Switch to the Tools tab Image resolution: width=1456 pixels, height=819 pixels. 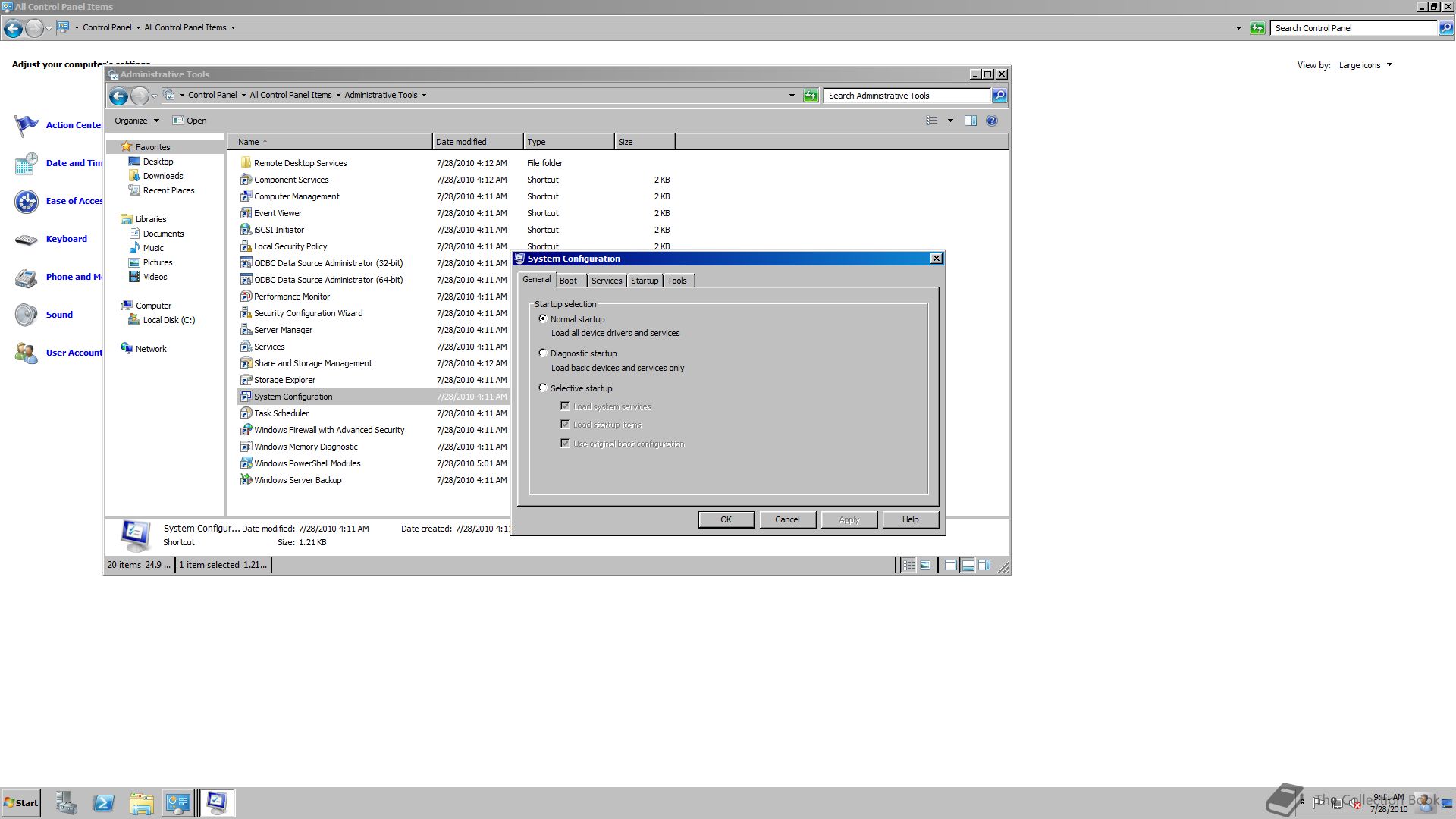pos(677,281)
